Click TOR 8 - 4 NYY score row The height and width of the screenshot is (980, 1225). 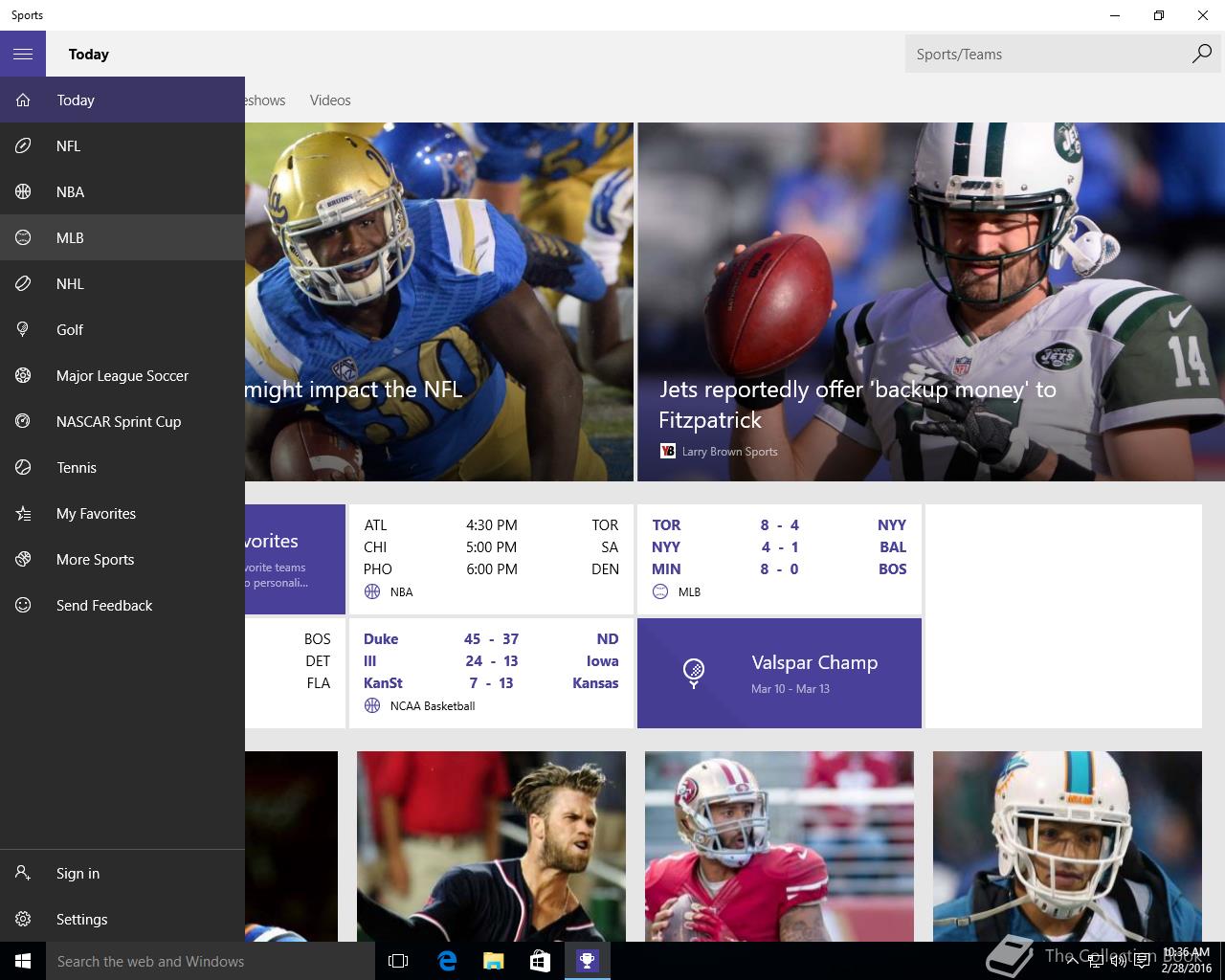pos(779,524)
